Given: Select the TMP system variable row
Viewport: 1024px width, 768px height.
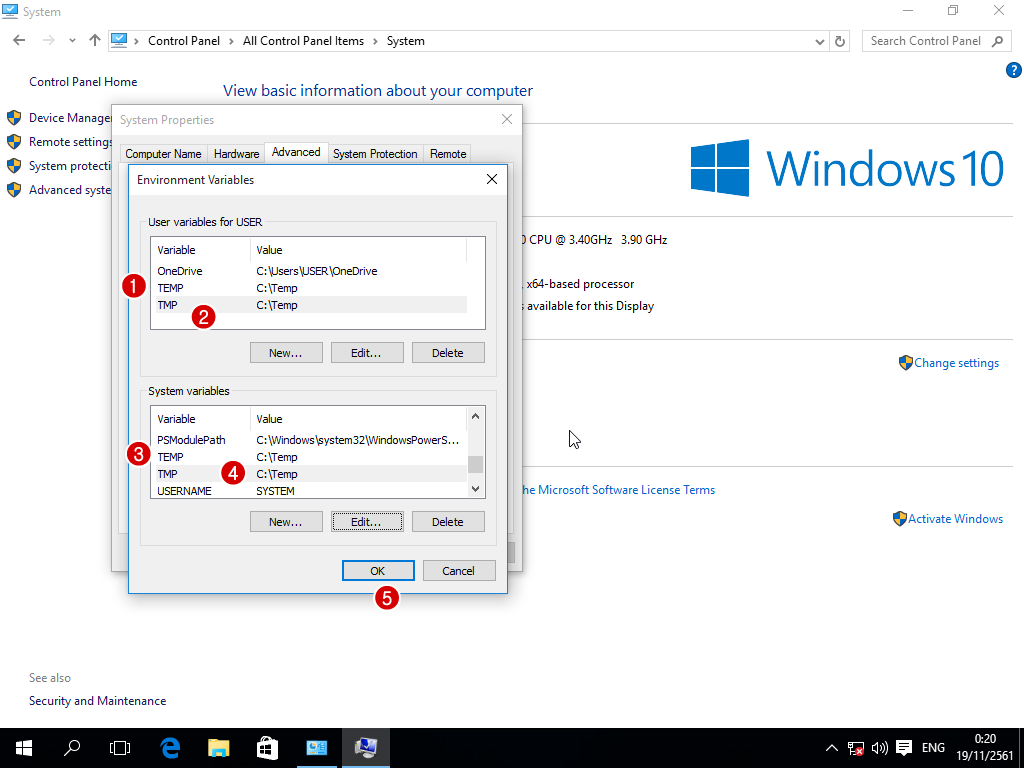Looking at the screenshot, I should tap(312, 474).
